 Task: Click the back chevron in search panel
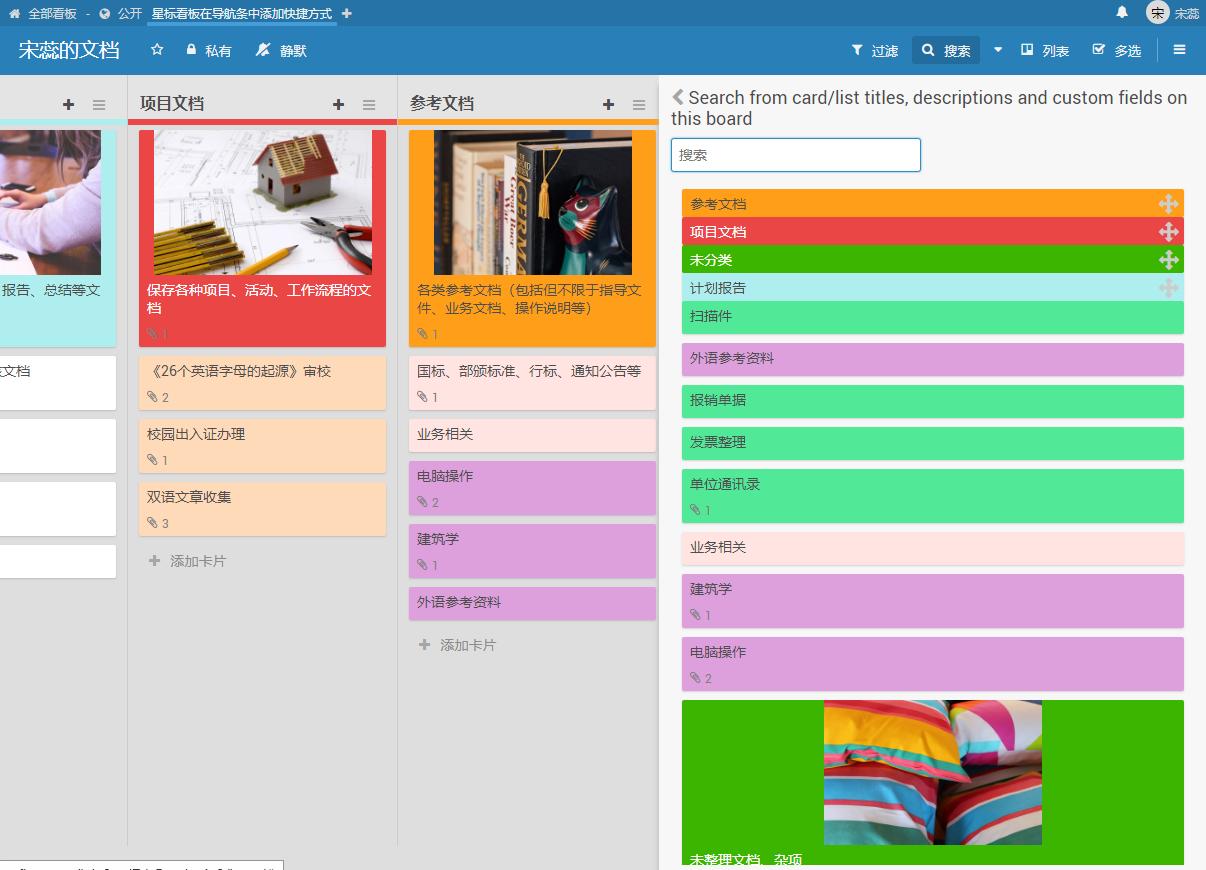[678, 97]
